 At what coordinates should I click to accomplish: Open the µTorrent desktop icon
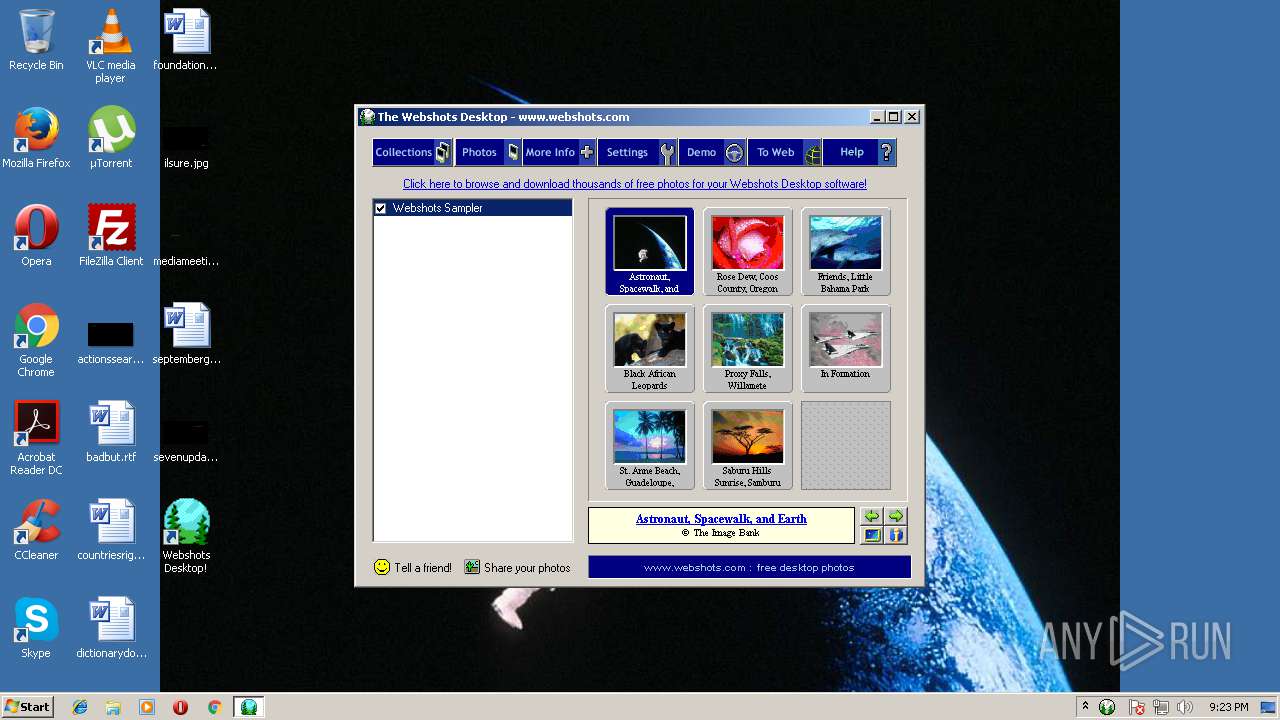point(110,139)
